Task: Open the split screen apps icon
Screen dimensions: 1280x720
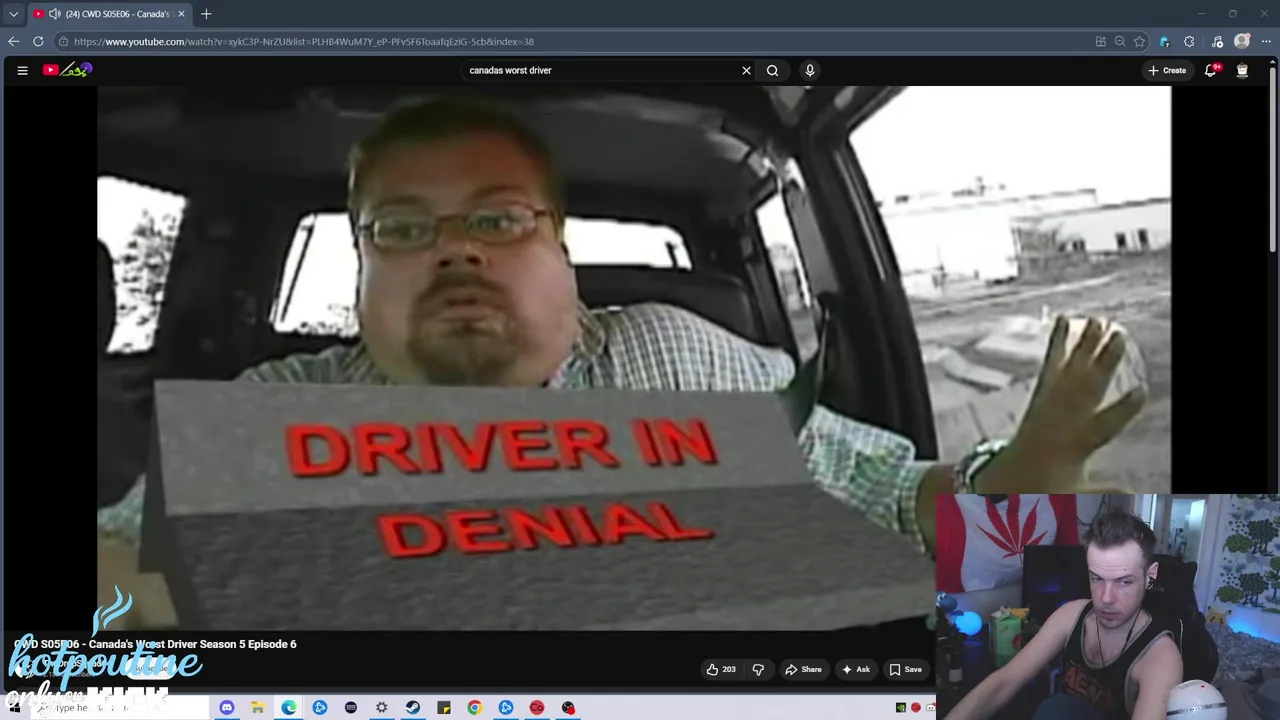Action: coord(1101,41)
